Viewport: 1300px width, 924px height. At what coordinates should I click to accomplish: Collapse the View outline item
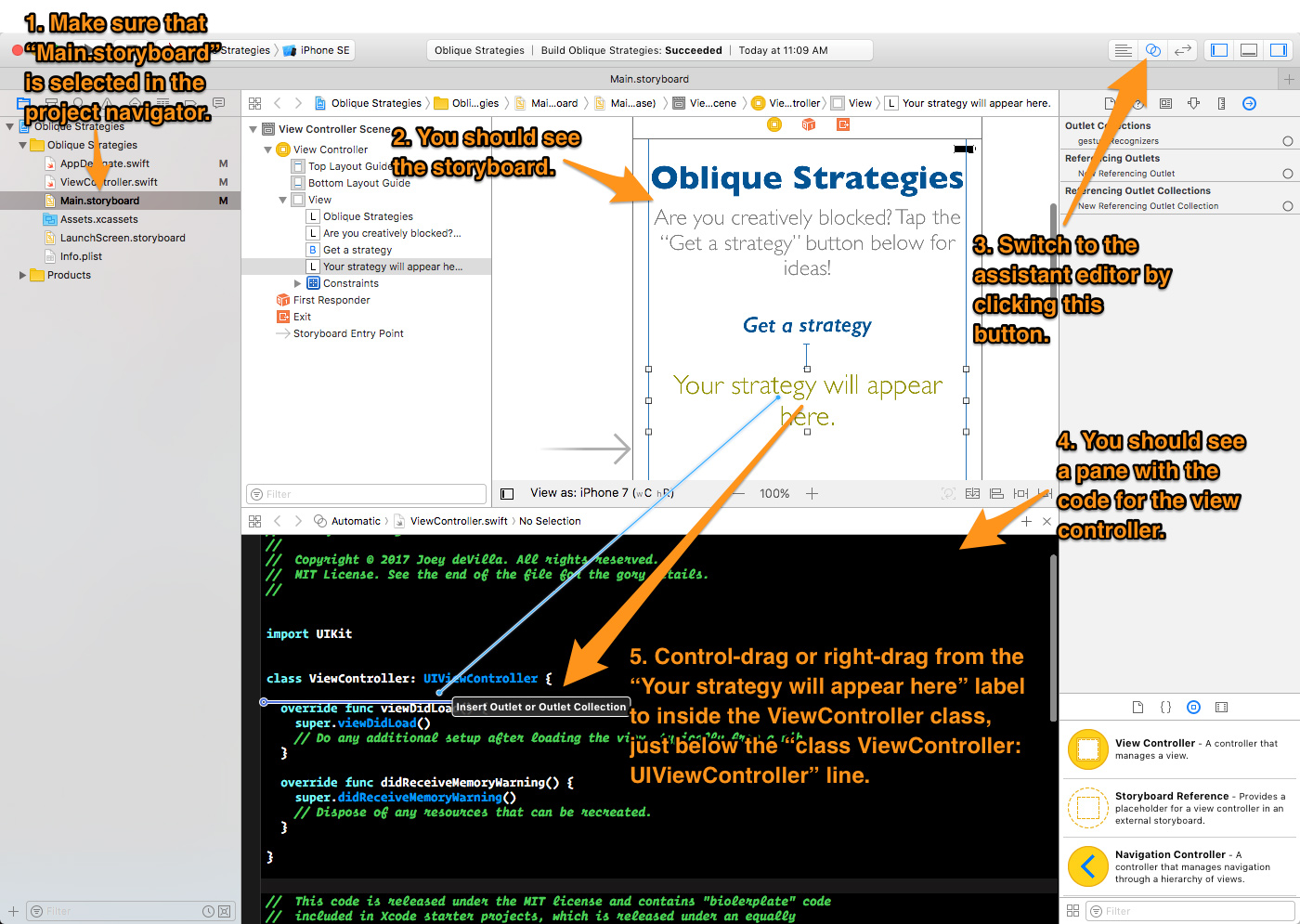click(x=282, y=200)
